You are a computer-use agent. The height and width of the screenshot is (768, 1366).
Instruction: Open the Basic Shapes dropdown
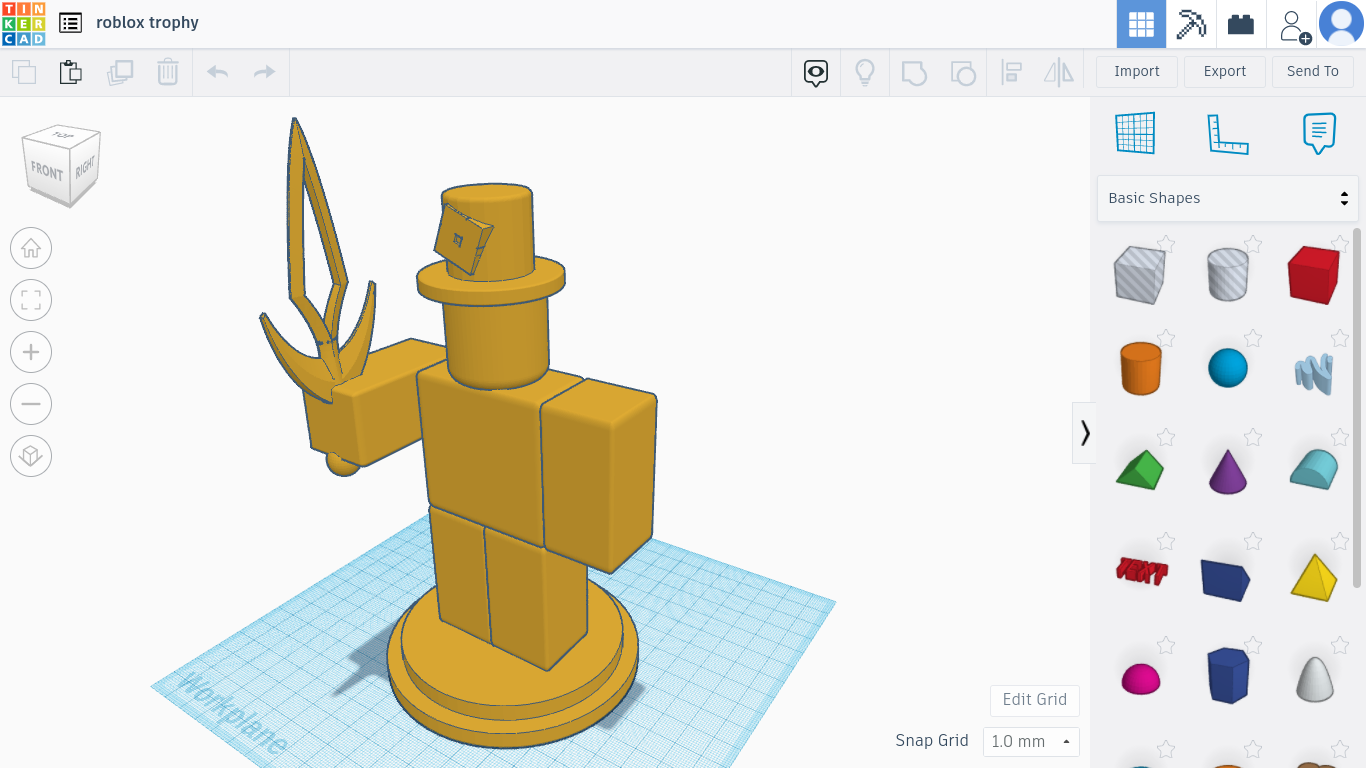click(x=1228, y=198)
